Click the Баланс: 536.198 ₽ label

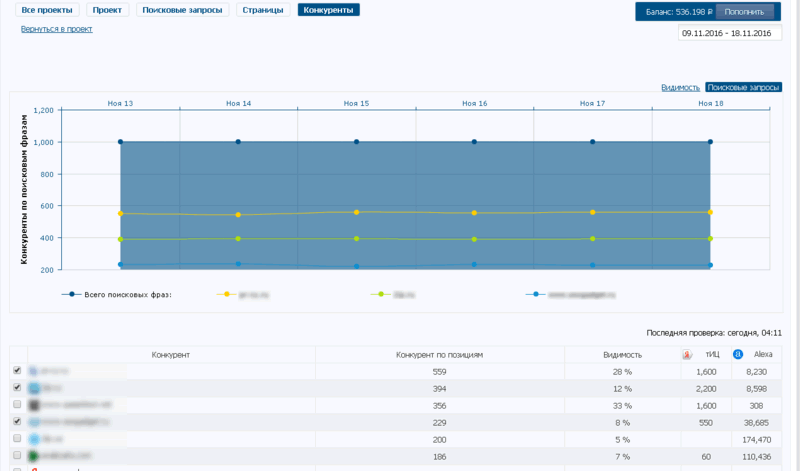(679, 12)
